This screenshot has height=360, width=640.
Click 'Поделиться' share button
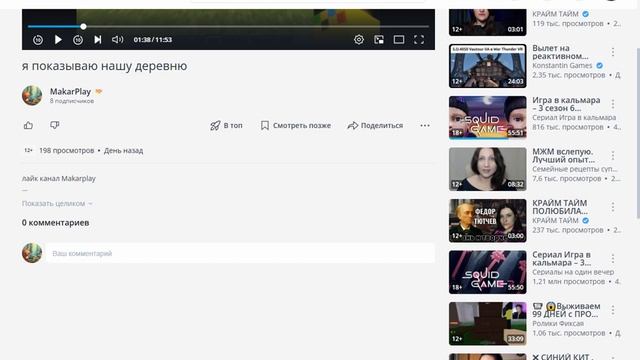[x=375, y=126]
